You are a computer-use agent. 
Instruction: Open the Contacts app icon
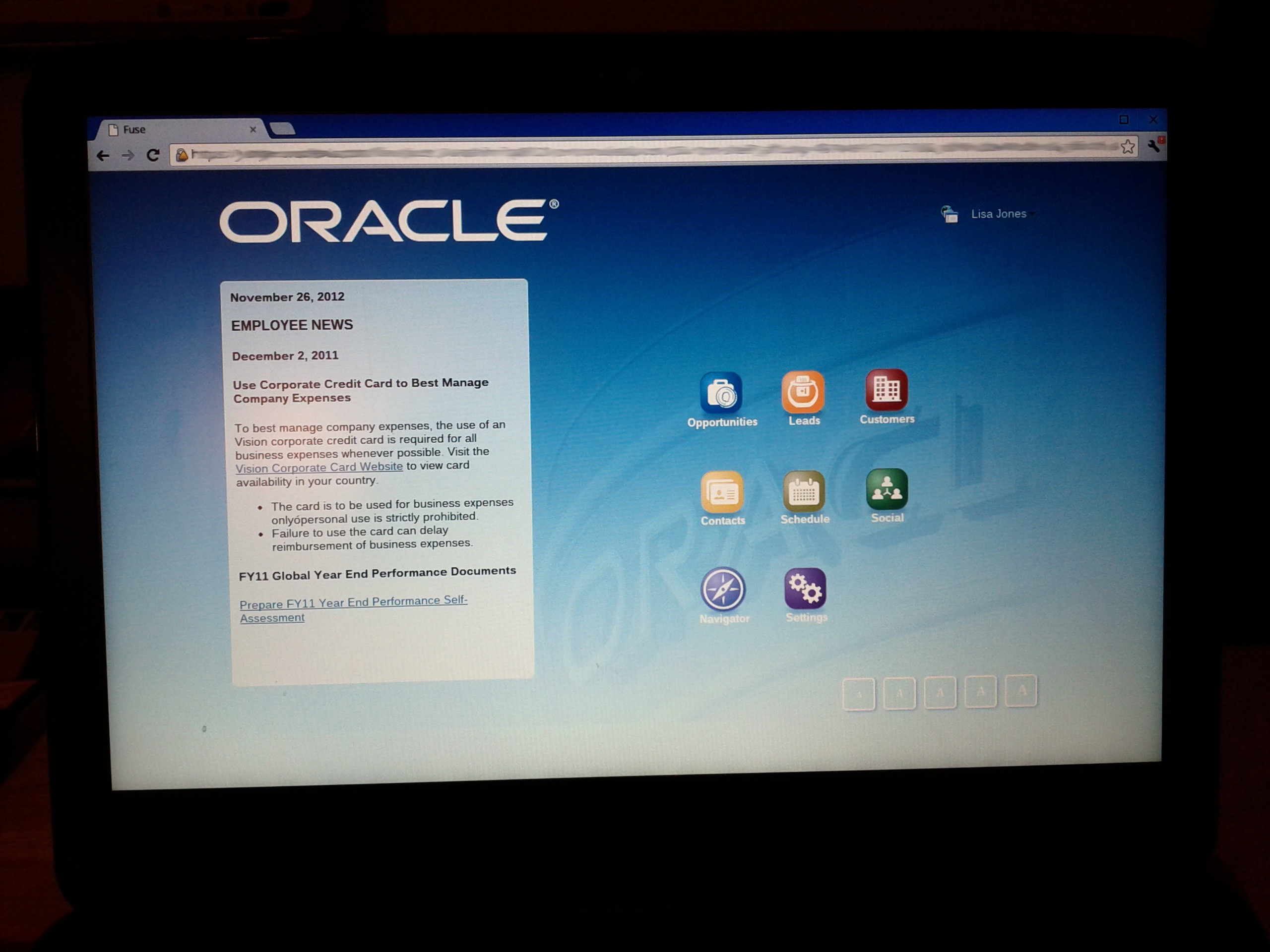[722, 492]
